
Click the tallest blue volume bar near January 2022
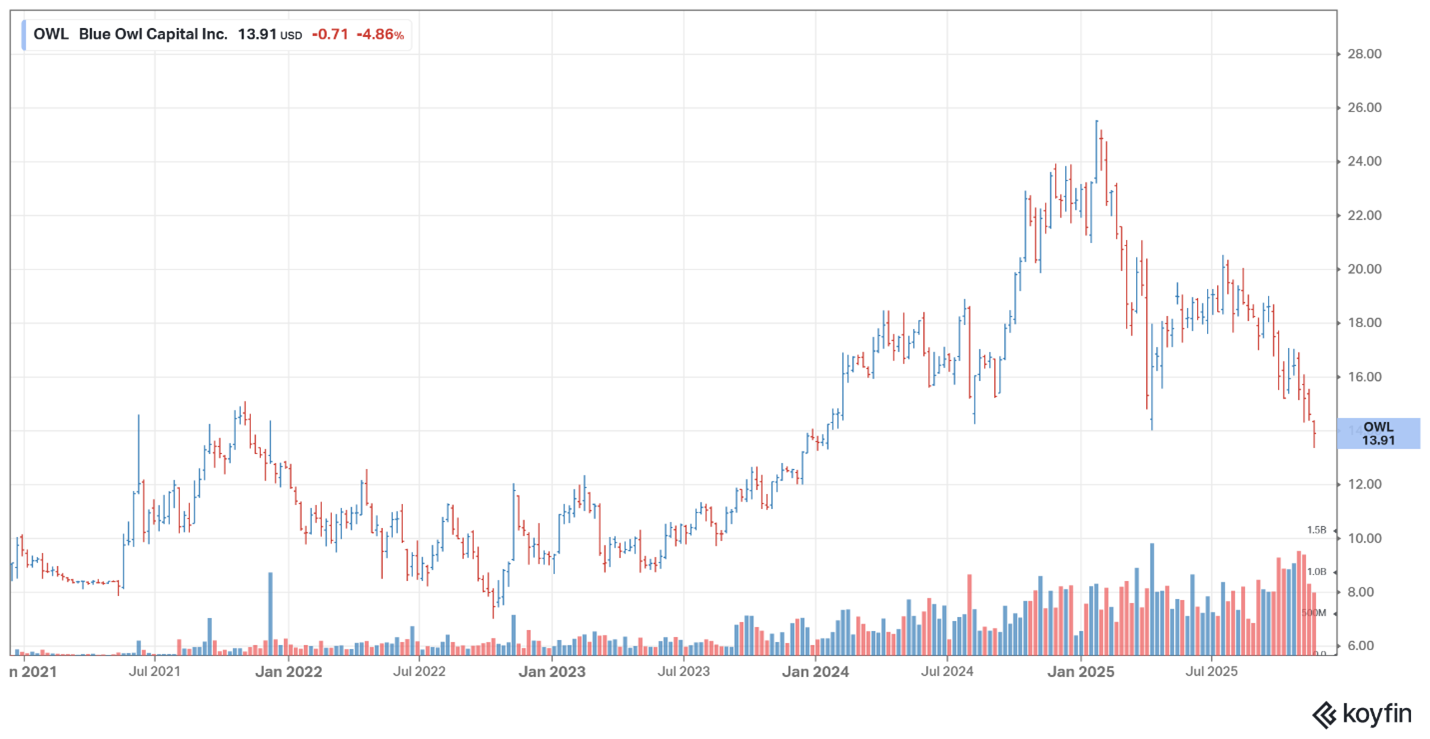(270, 613)
